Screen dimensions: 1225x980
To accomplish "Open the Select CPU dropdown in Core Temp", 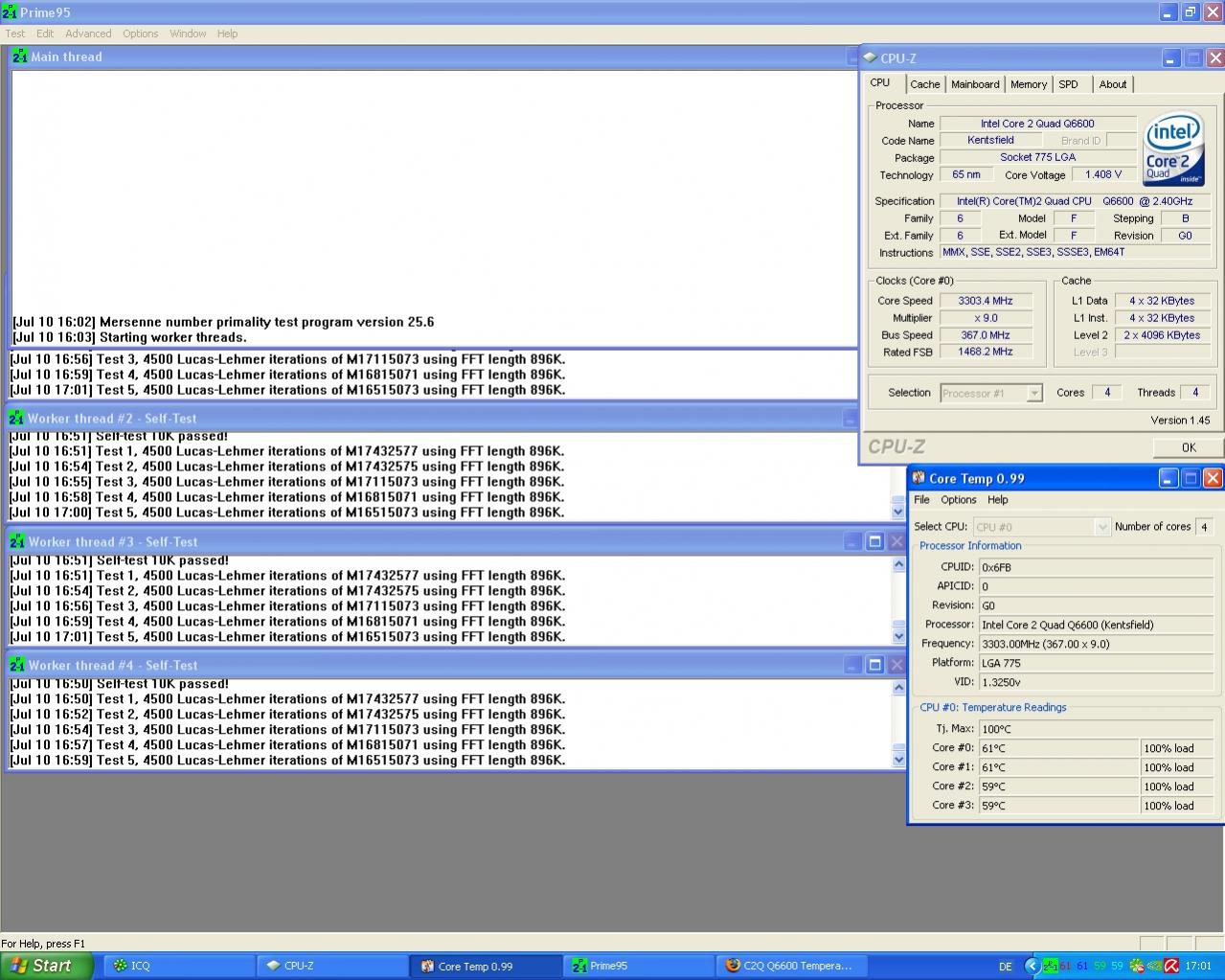I will 1101,527.
